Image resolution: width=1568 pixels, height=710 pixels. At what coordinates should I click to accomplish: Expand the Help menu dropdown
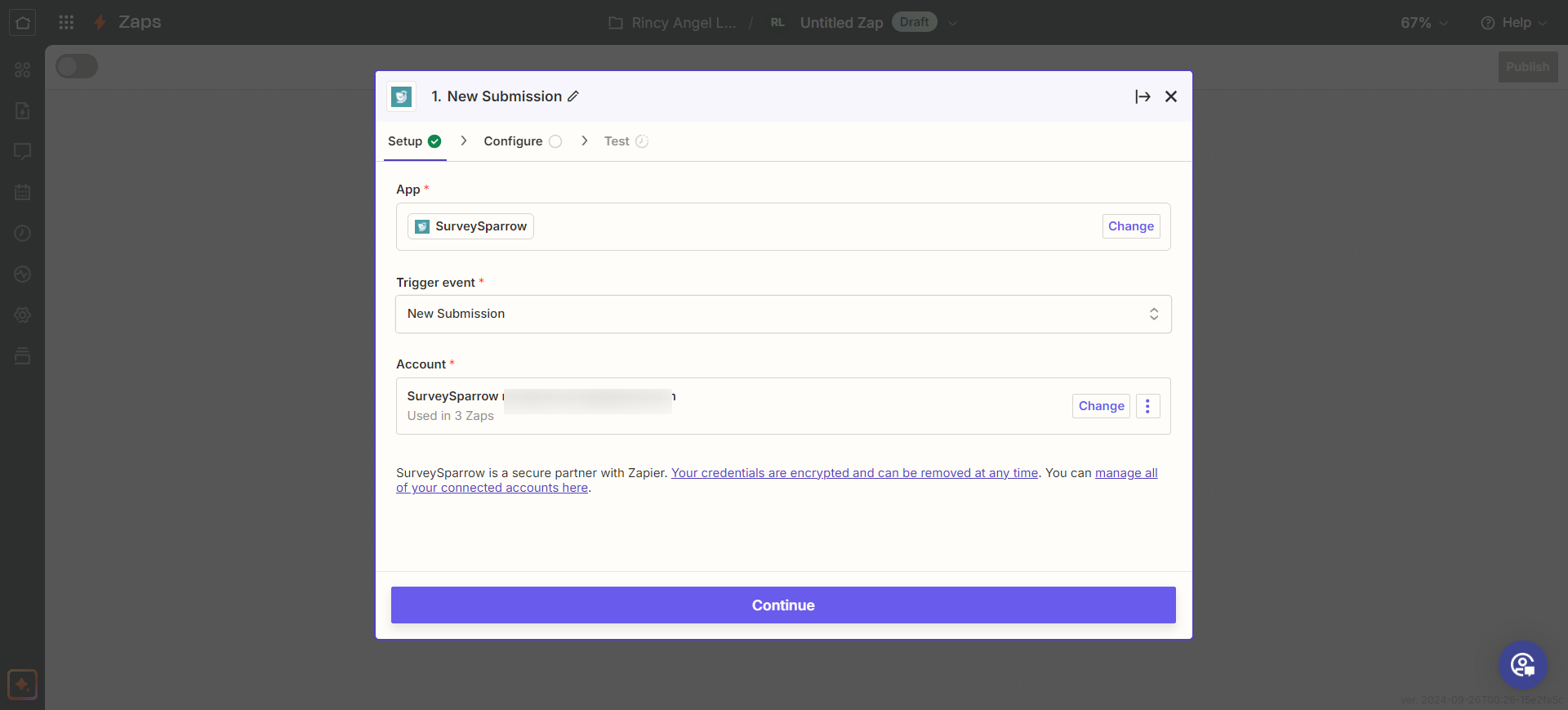(x=1513, y=23)
